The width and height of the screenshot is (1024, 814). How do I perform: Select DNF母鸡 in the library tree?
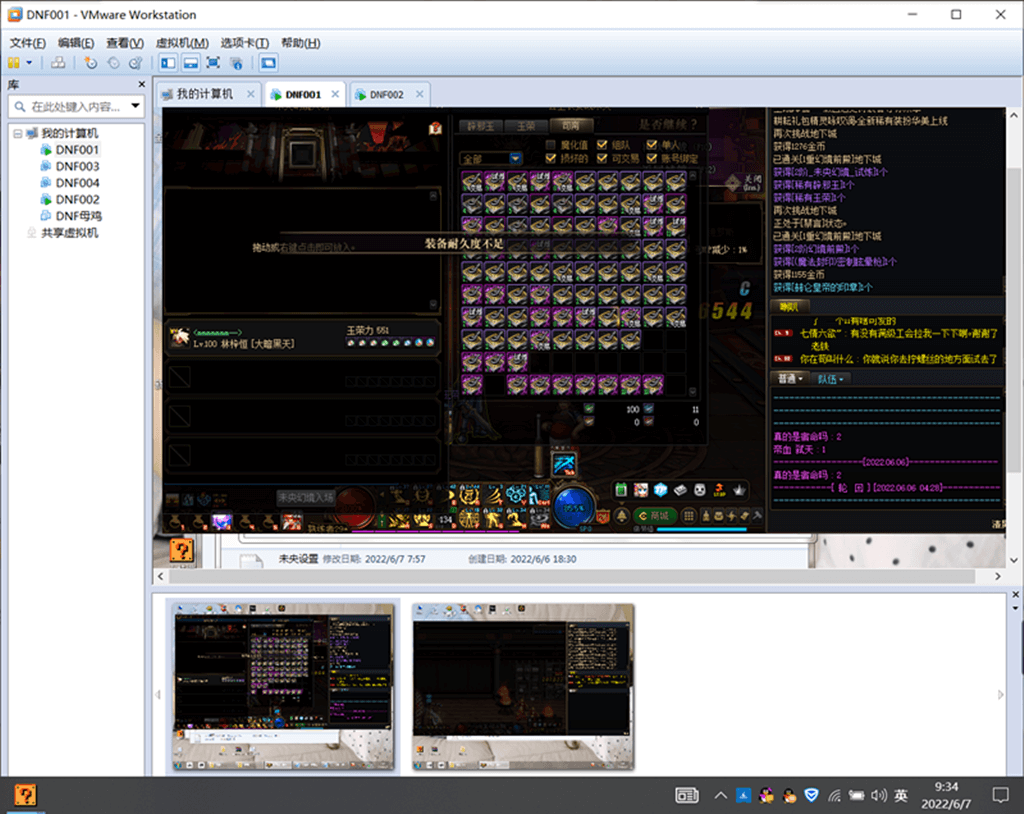tap(78, 216)
